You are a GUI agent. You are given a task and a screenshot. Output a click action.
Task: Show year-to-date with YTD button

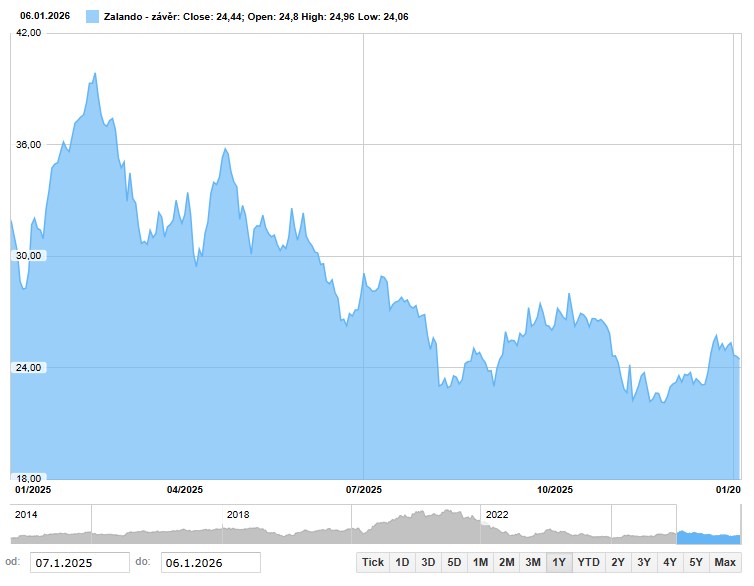589,562
